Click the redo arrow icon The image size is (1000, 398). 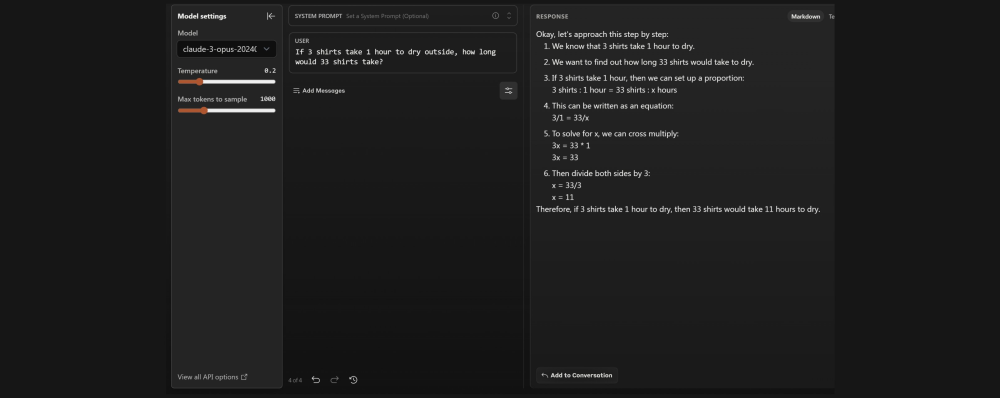334,380
